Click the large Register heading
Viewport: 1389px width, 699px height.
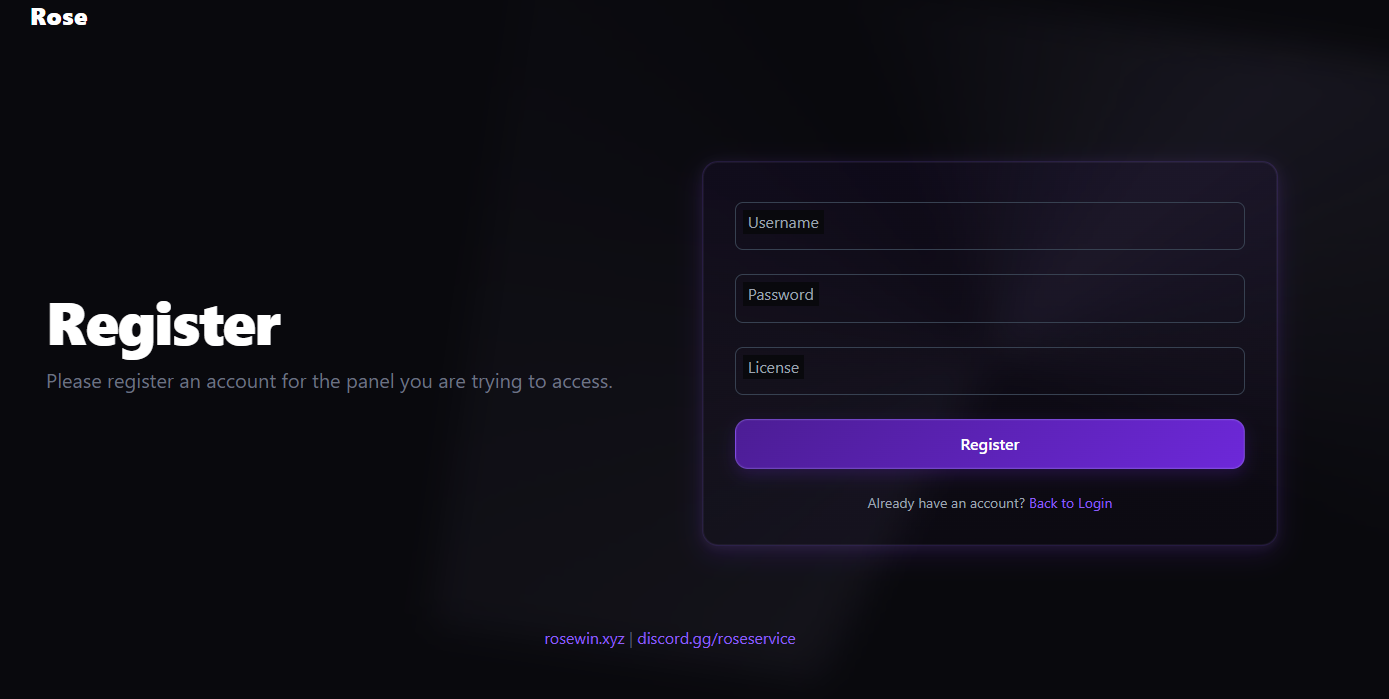163,325
